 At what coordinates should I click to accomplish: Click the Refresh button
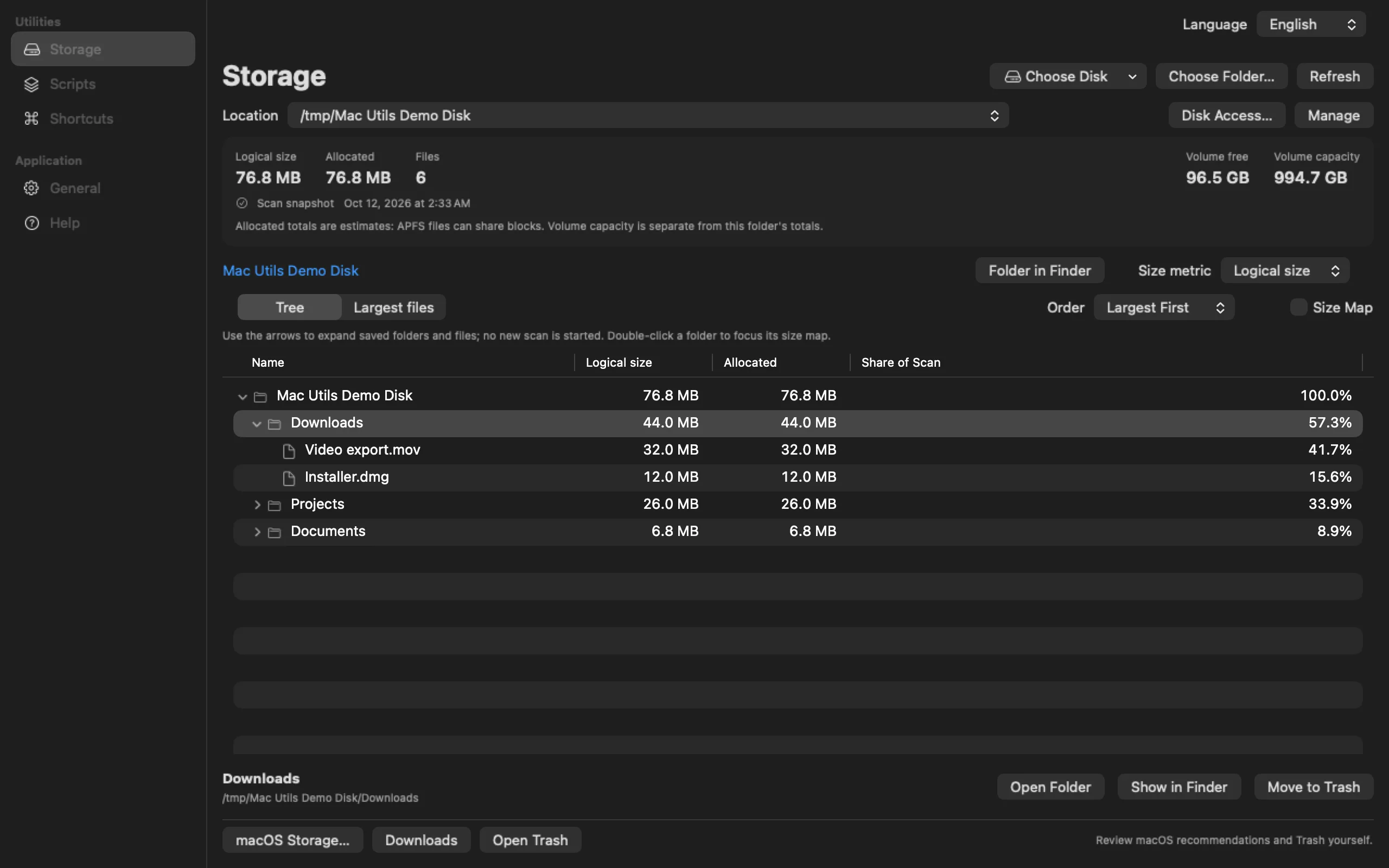(1335, 76)
